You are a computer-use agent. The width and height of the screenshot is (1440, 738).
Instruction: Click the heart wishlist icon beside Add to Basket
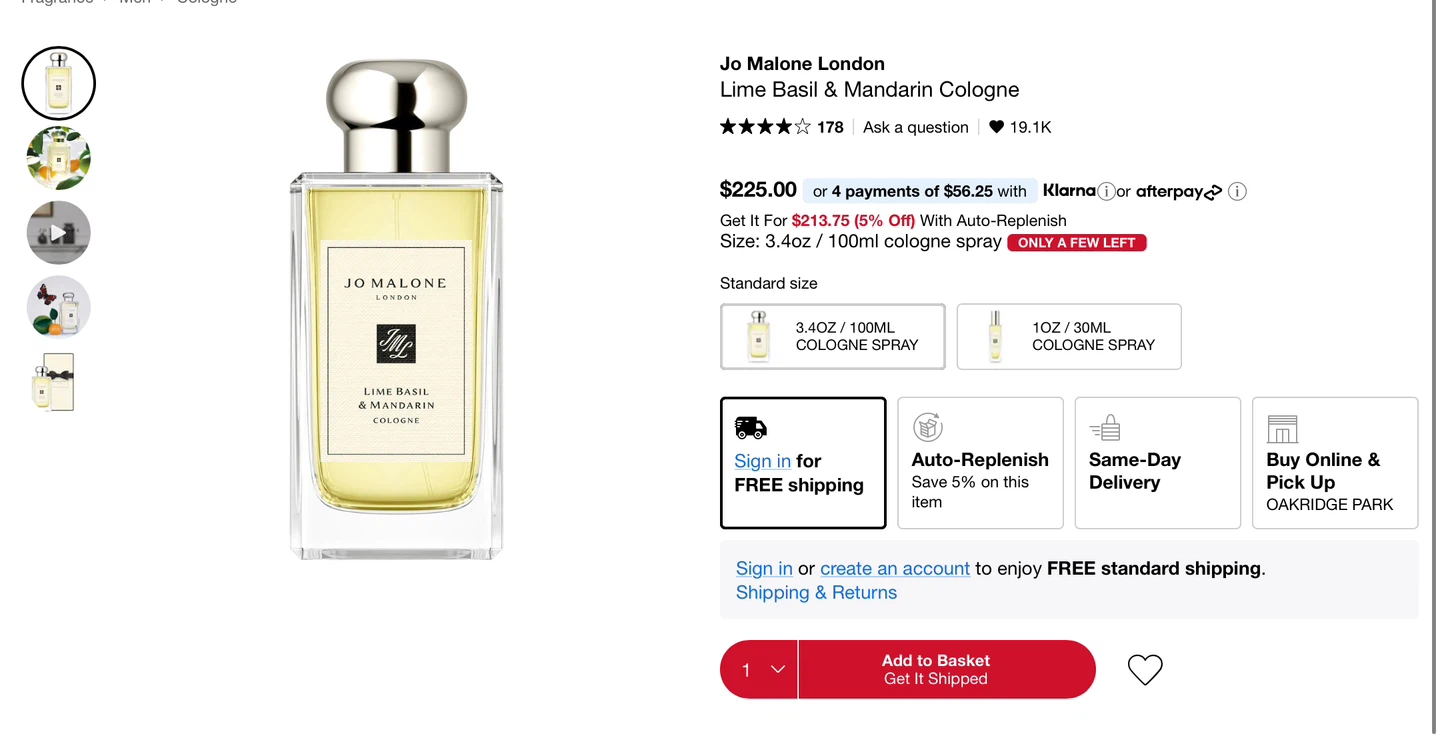[x=1145, y=669]
